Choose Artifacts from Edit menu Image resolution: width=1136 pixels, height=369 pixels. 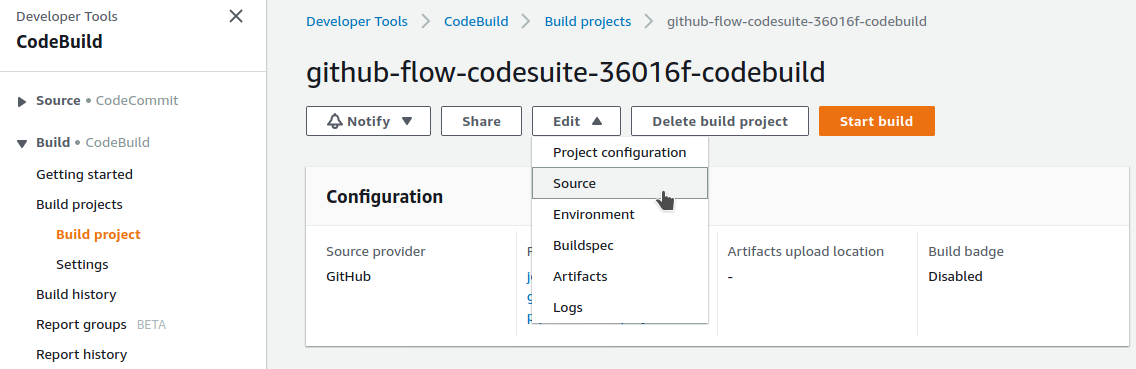point(619,276)
